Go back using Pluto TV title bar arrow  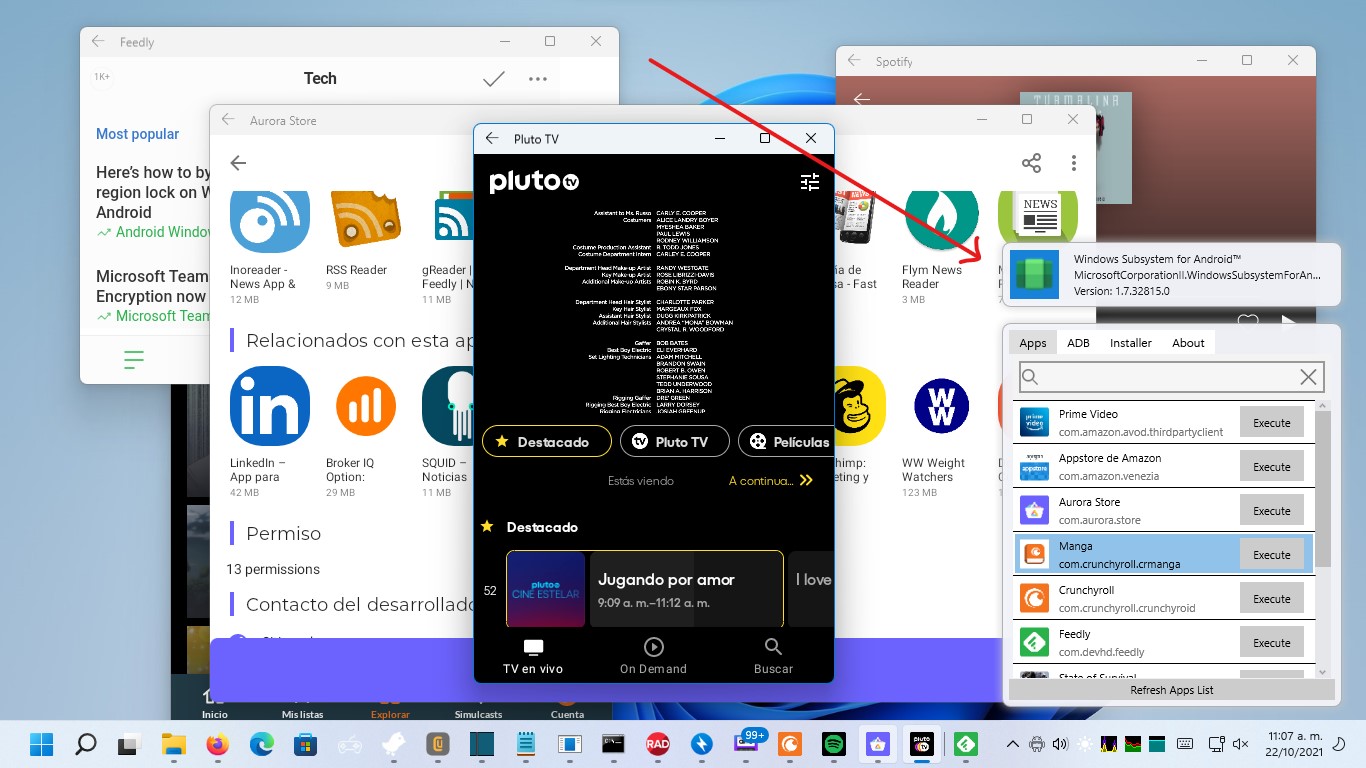(x=492, y=139)
